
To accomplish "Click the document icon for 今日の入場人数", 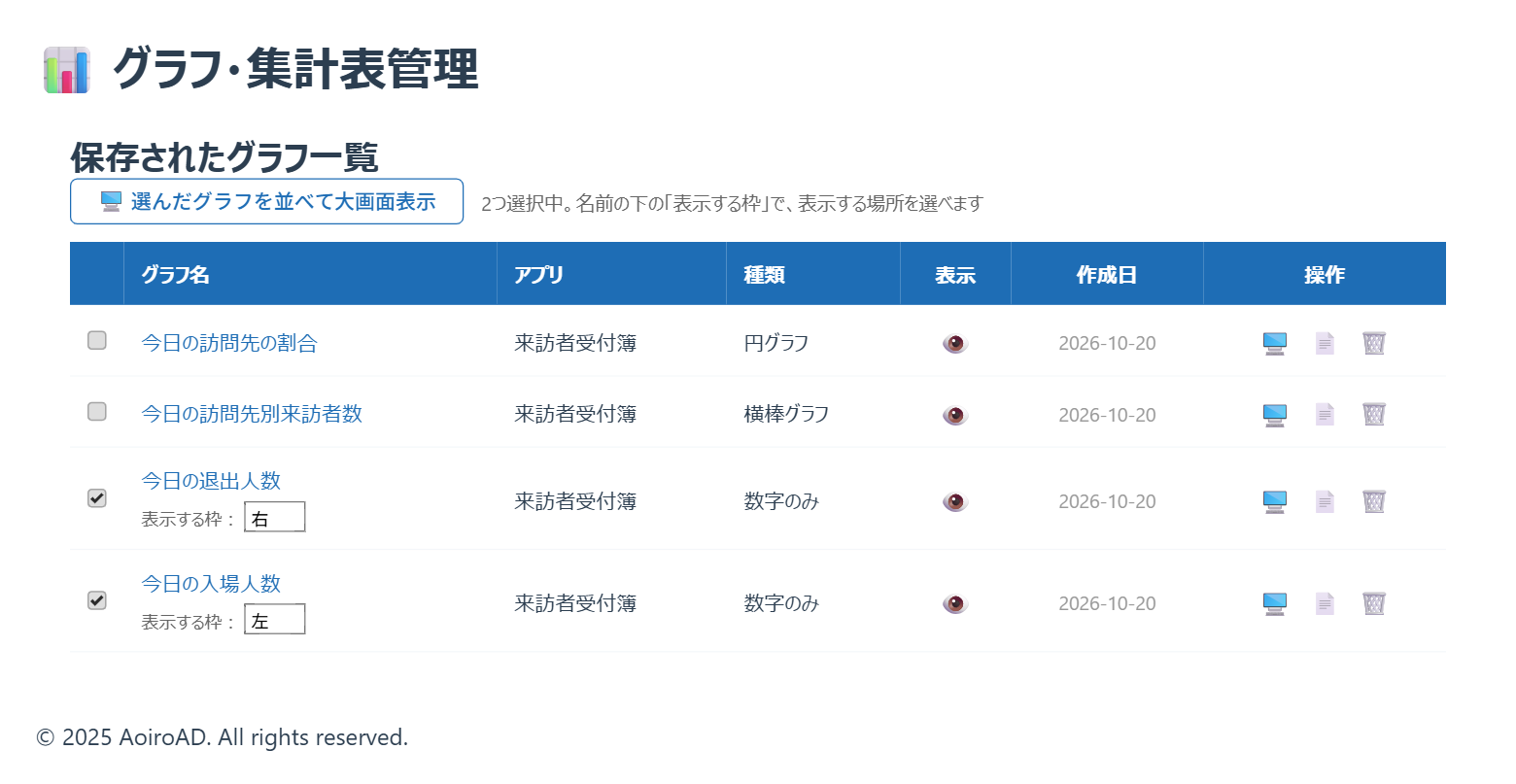I will coord(1325,603).
